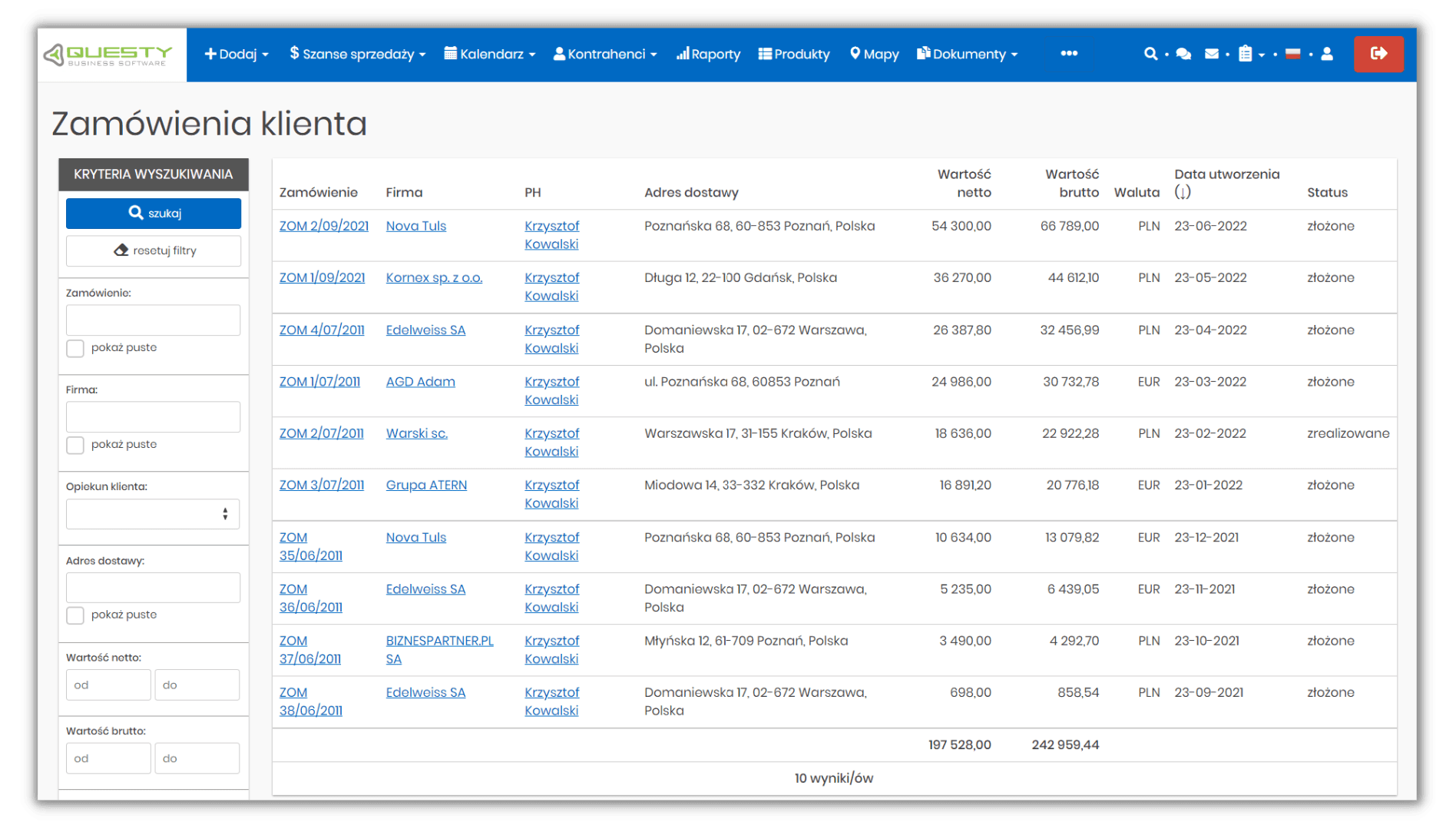This screenshot has width=1456, height=829.
Task: Click the KRYTERIA WYSZUKIWANIA panel header
Action: tap(154, 174)
